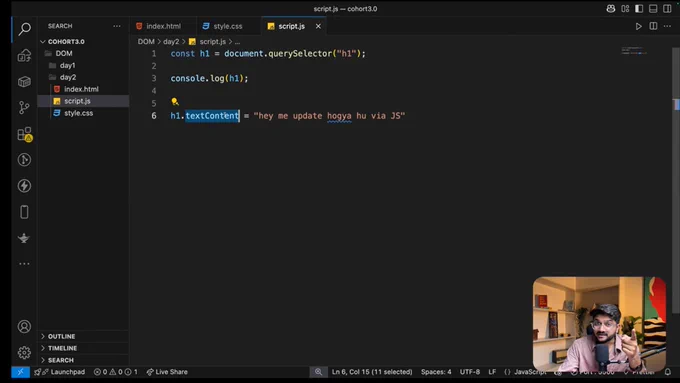This screenshot has height=383, width=680.
Task: Switch to the style.css tab
Action: click(x=228, y=26)
